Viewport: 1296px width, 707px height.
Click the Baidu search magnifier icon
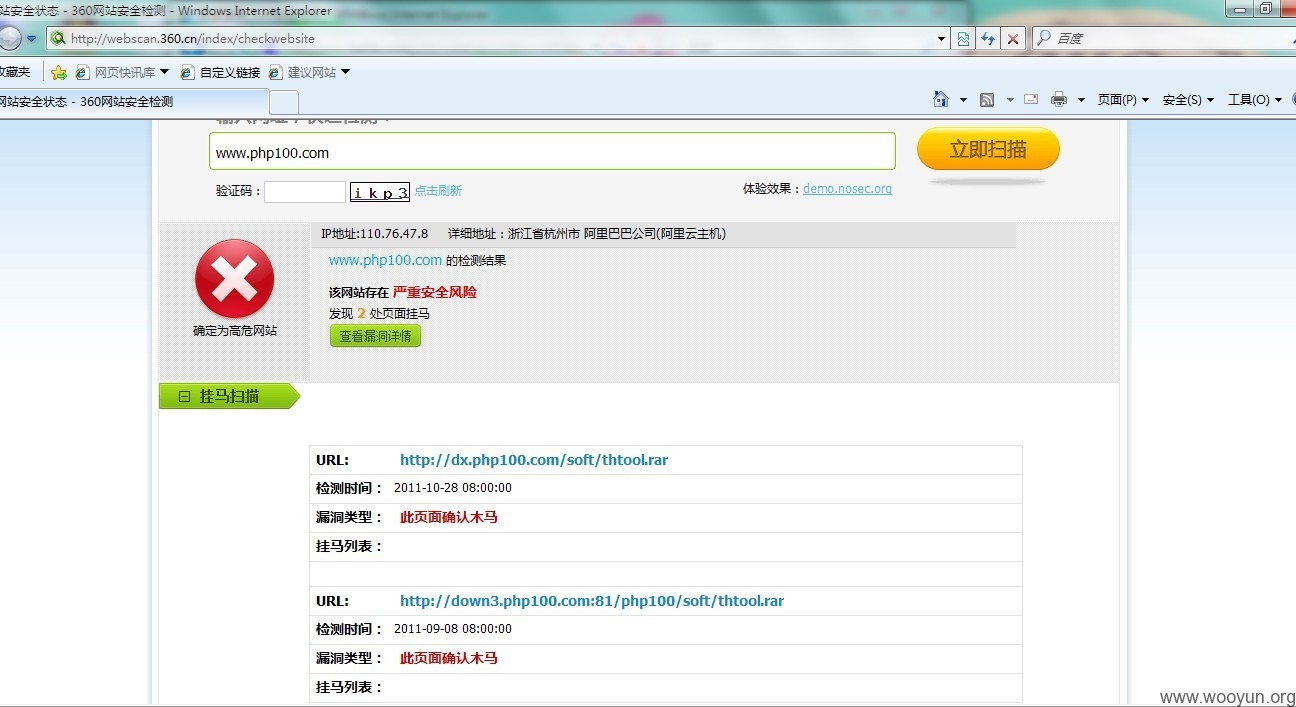(1044, 38)
